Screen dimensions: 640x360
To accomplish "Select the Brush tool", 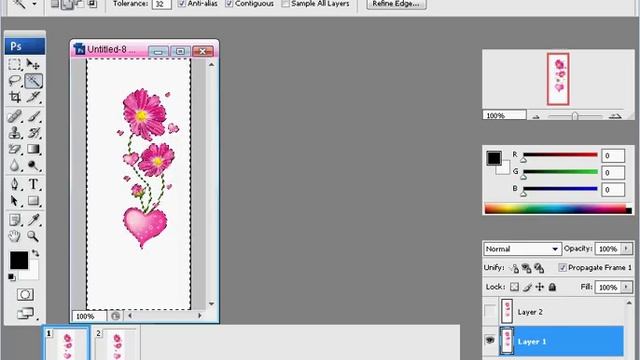I will 33,116.
